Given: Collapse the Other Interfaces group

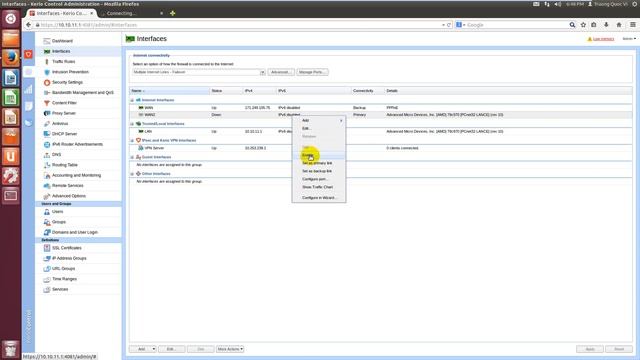Looking at the screenshot, I should pos(132,174).
